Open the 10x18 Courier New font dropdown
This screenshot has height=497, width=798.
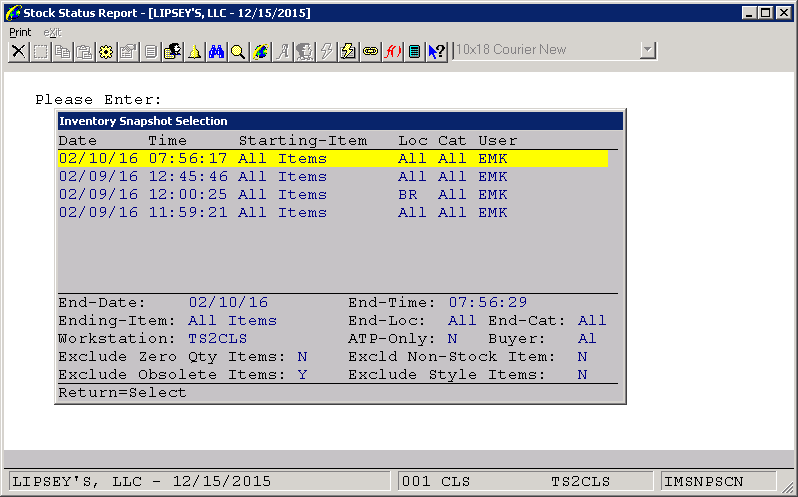click(647, 50)
